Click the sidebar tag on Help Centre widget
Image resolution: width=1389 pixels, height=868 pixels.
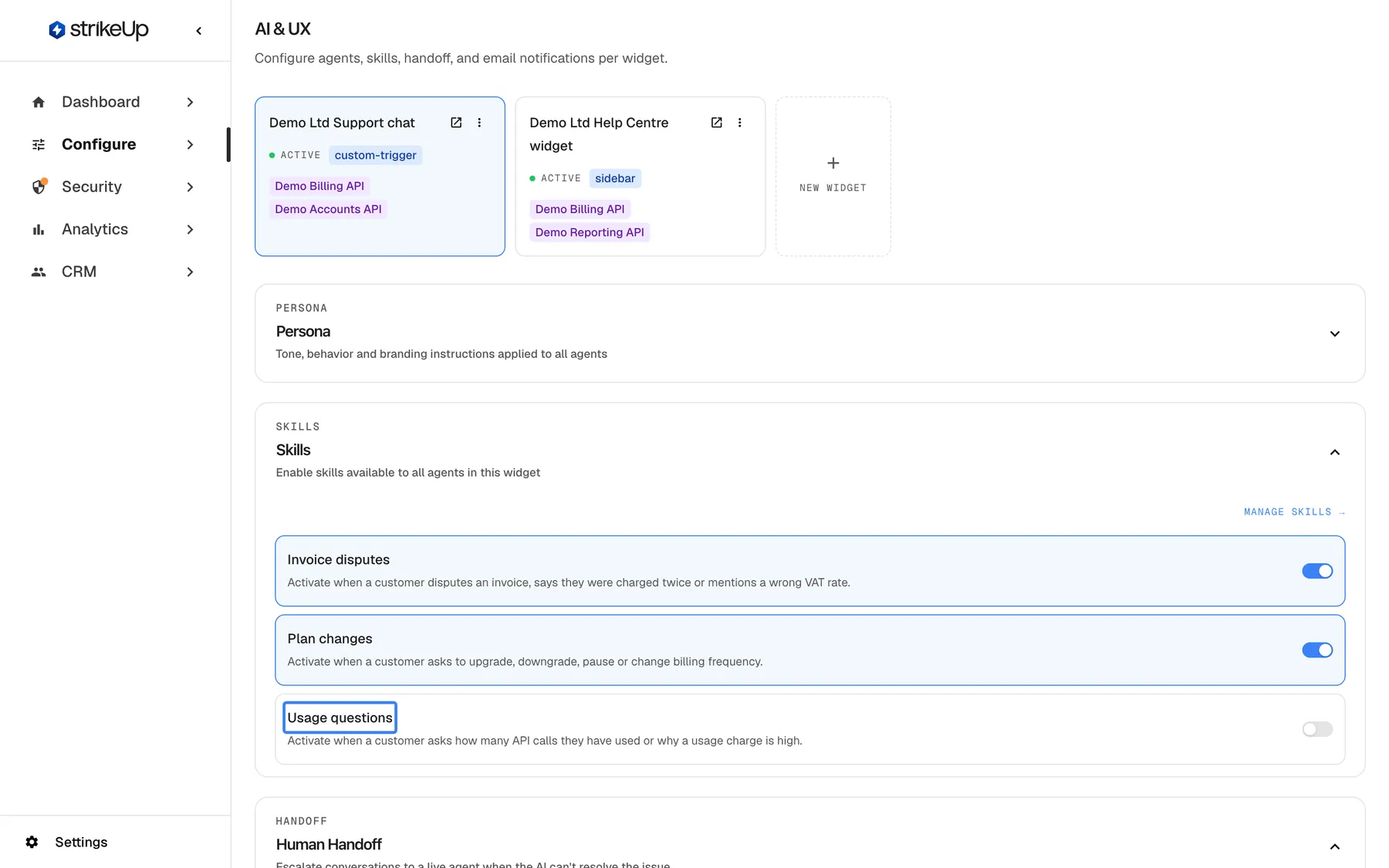coord(615,178)
